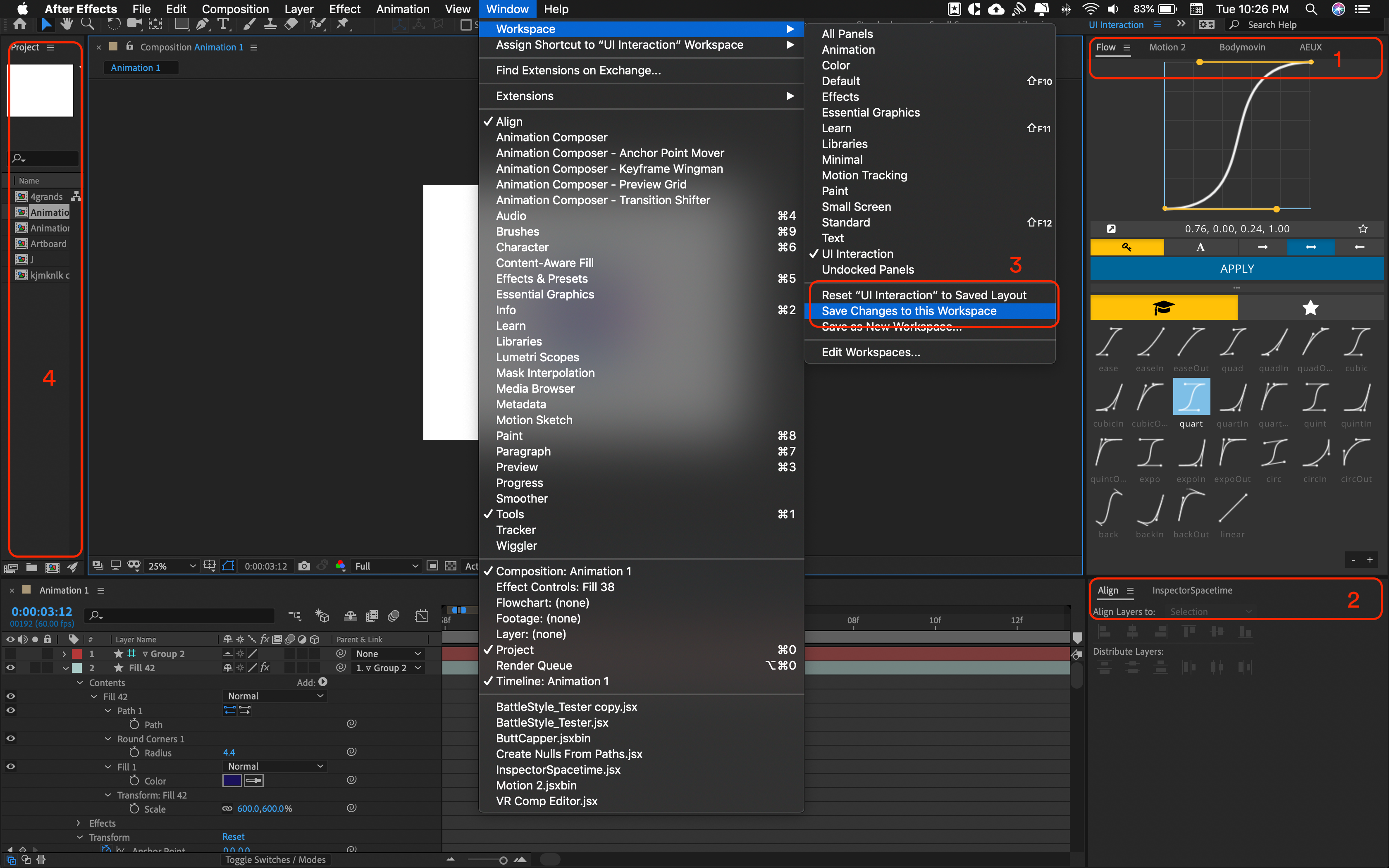This screenshot has width=1389, height=868.
Task: Open Fill 42 Normal blend mode dropdown
Action: [275, 696]
